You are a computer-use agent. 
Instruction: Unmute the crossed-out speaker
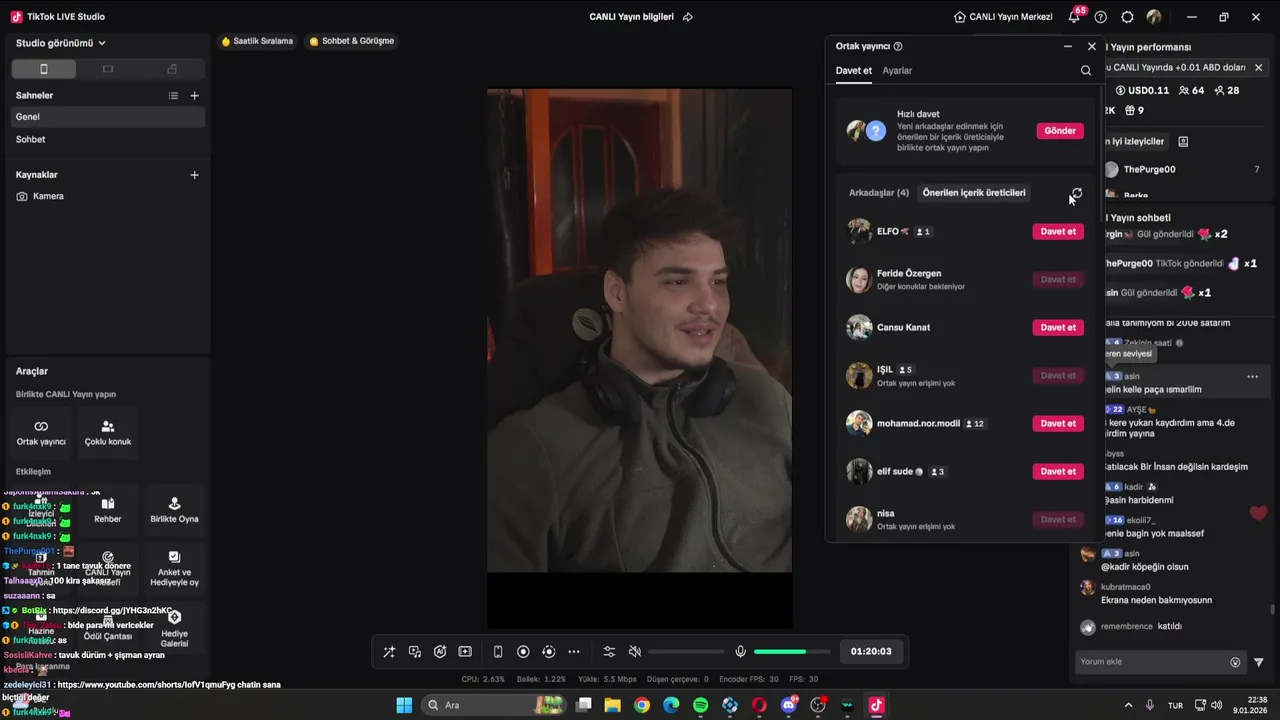tap(634, 651)
